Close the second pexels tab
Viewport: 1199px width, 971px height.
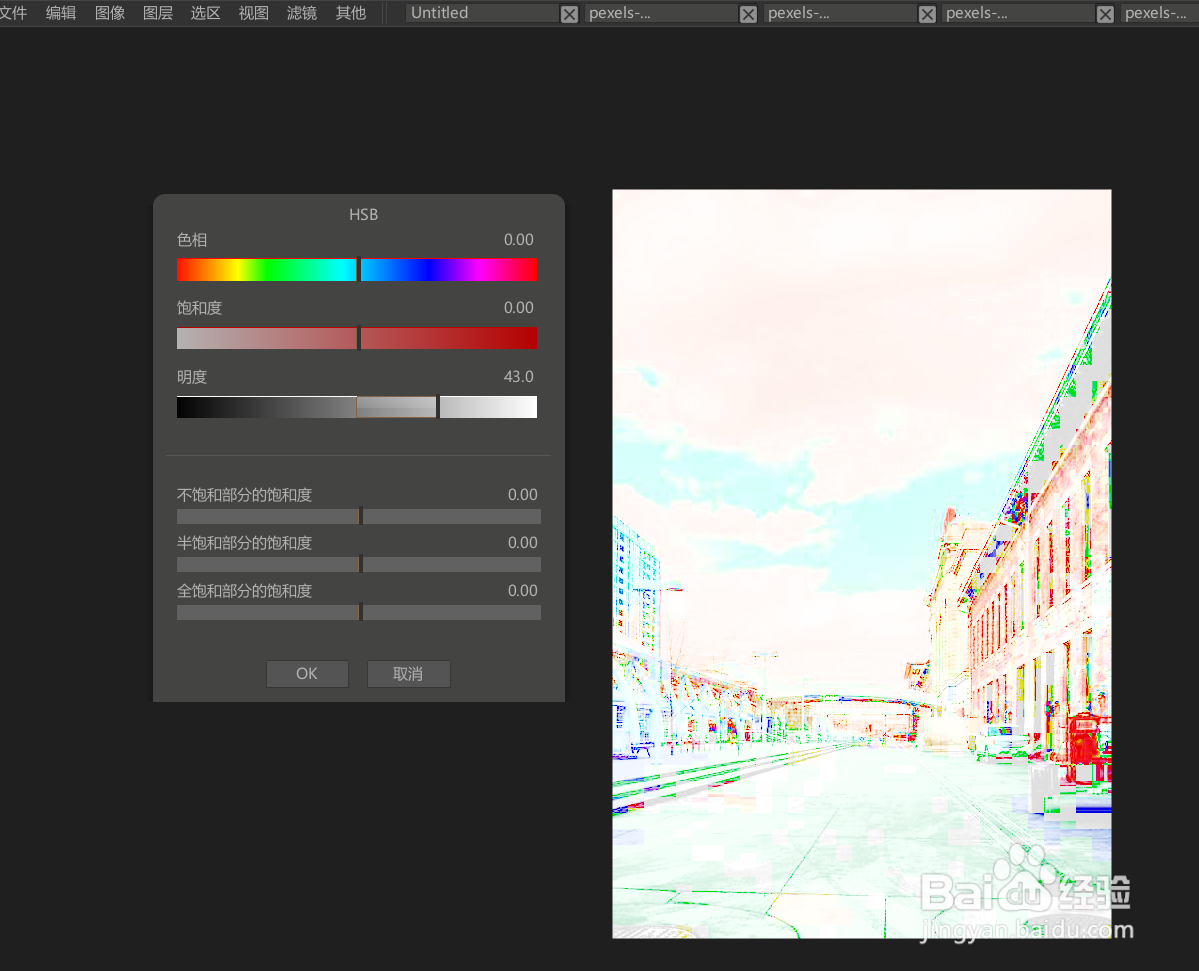point(927,14)
